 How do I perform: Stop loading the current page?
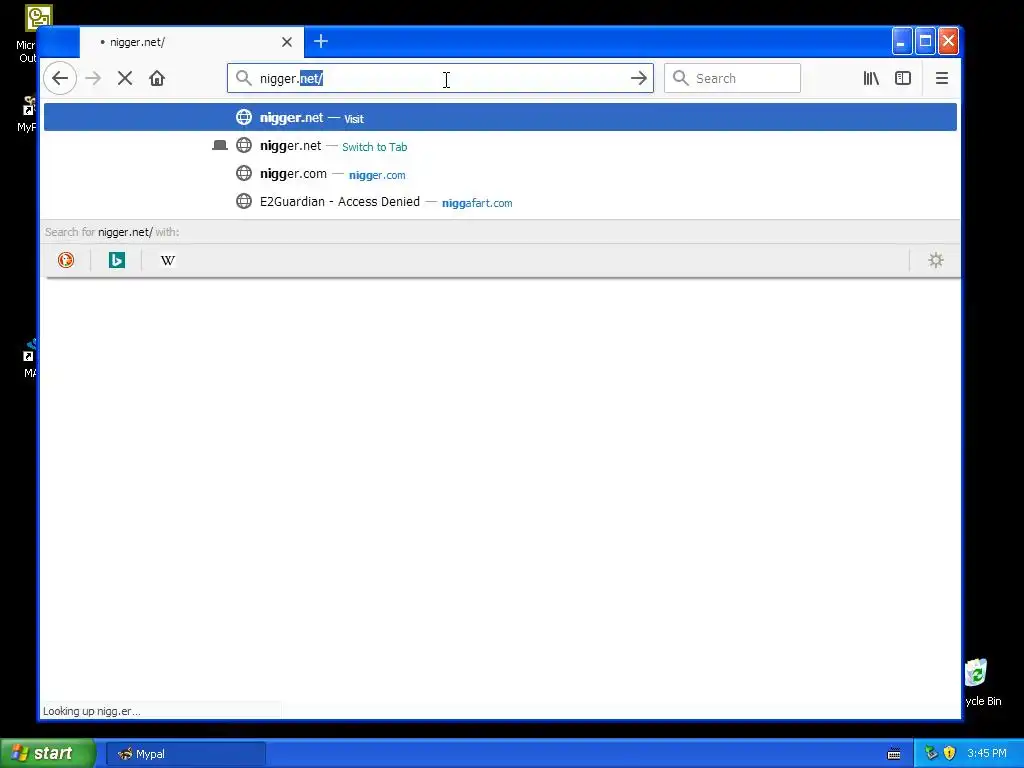[x=125, y=78]
